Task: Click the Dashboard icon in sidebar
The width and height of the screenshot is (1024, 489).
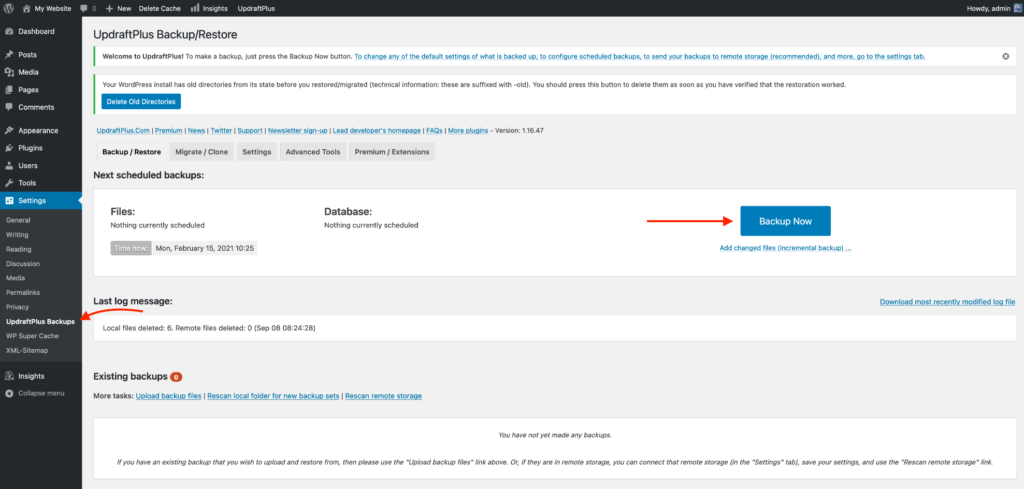Action: point(9,31)
